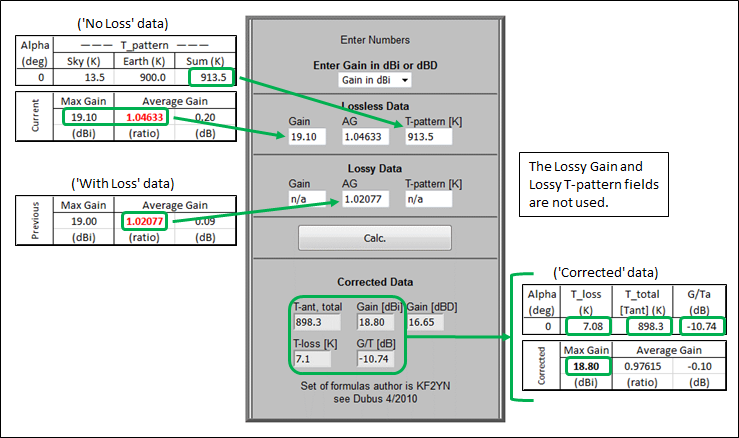
Task: Select the Corrected Gain [dBi] output field
Action: (x=377, y=321)
